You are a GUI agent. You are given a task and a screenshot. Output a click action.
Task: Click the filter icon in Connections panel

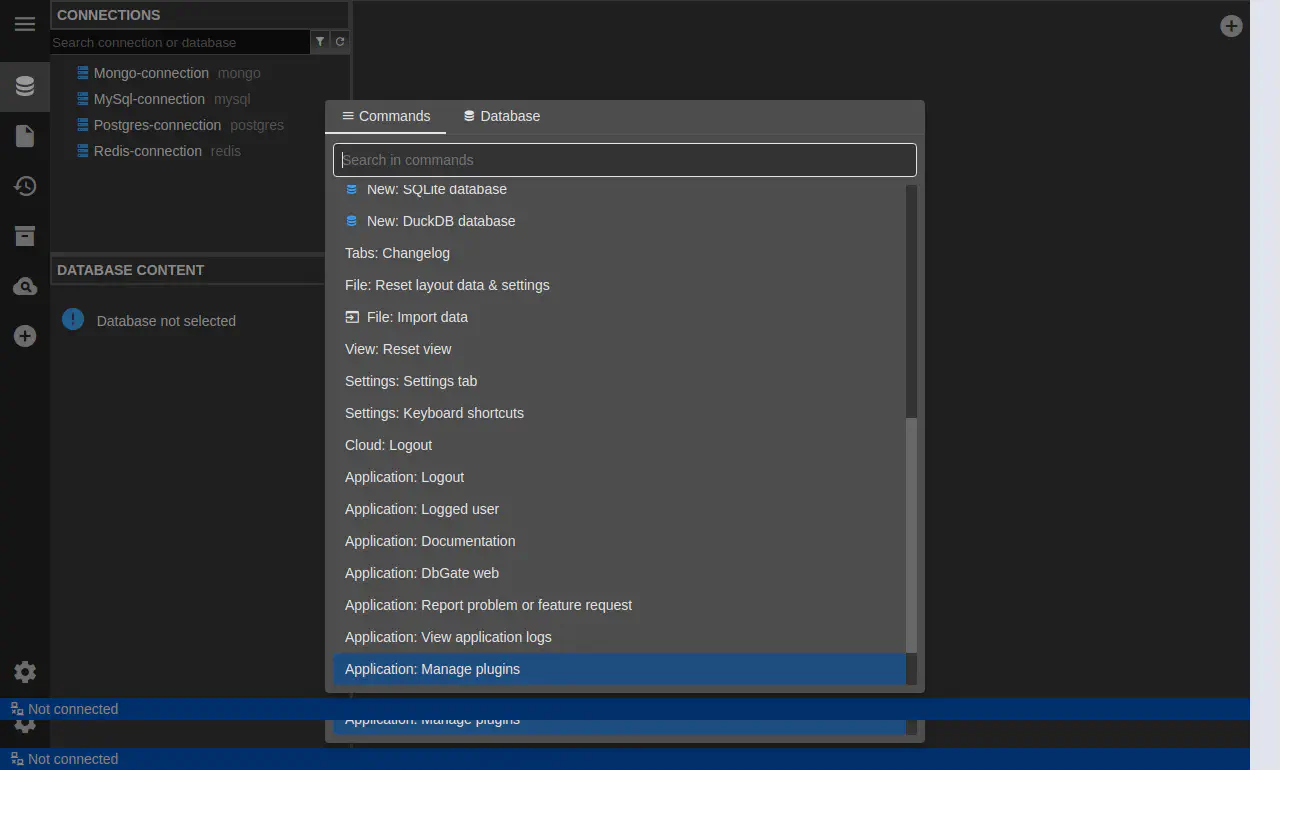[320, 42]
